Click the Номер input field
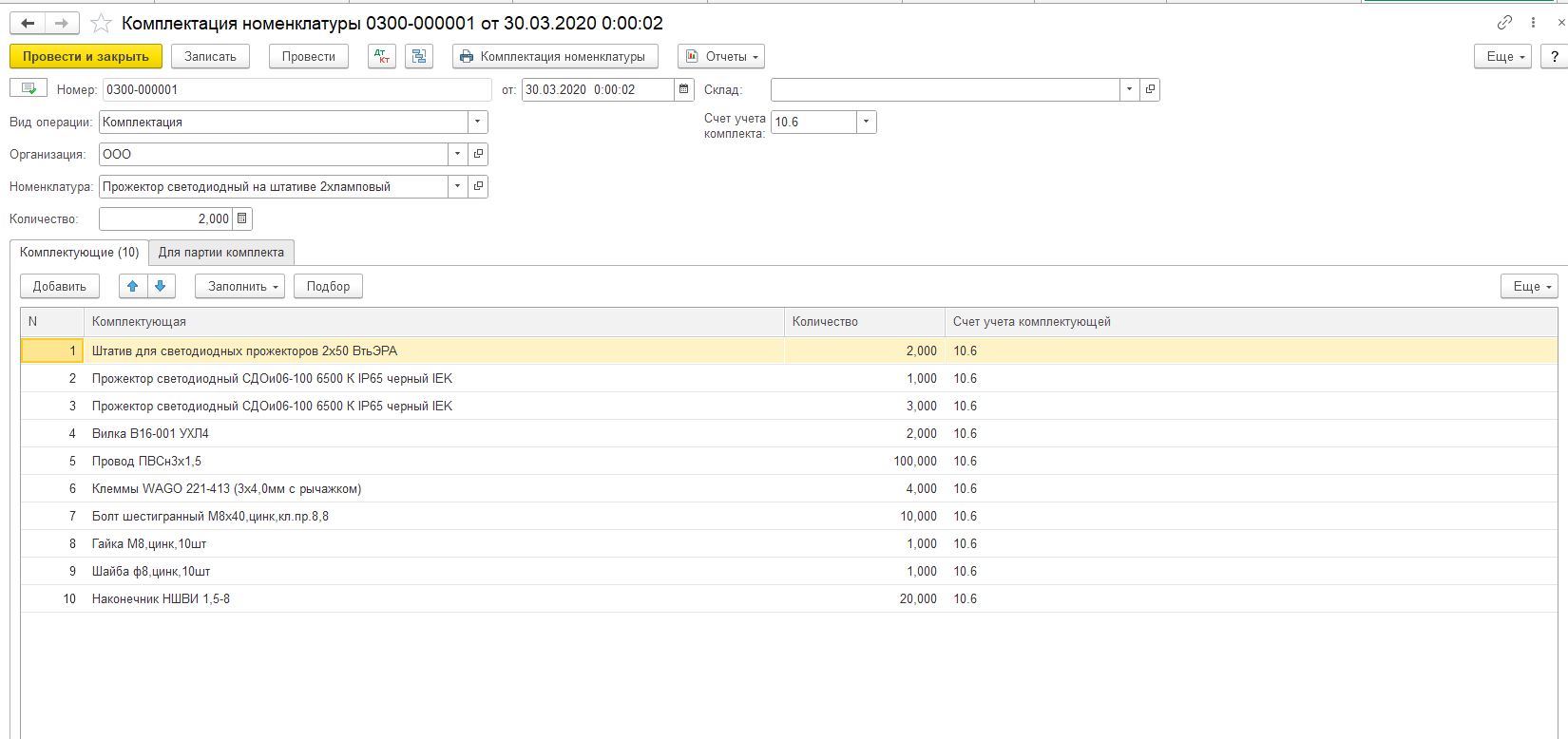The height and width of the screenshot is (739, 1568). pos(296,89)
